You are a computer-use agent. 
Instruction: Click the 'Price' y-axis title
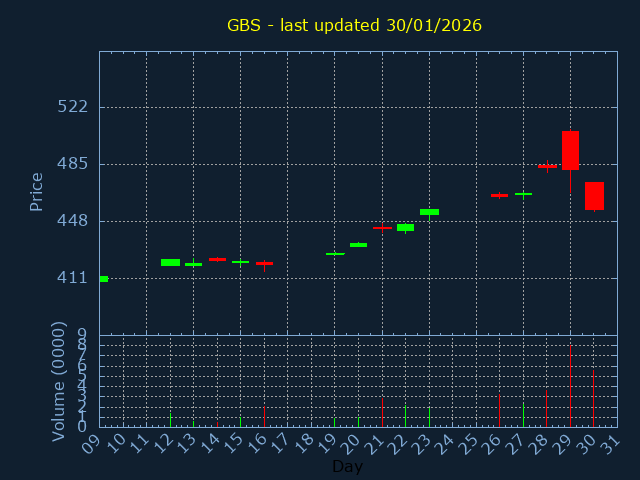37,191
